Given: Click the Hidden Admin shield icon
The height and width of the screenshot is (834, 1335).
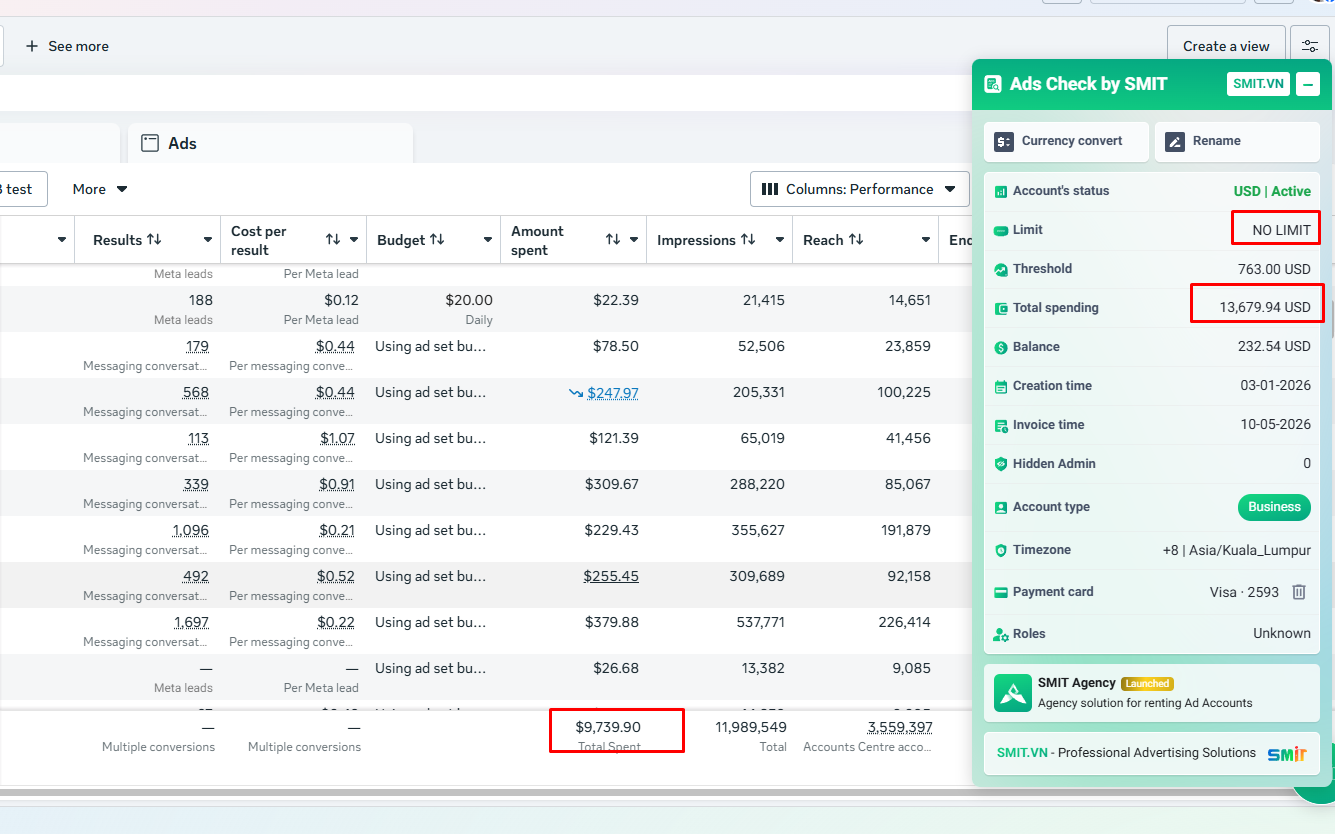Looking at the screenshot, I should pyautogui.click(x=1001, y=464).
